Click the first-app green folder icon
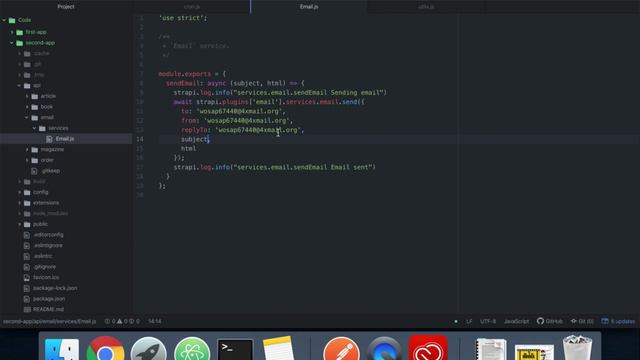Viewport: 640px width, 360px height. [x=20, y=32]
